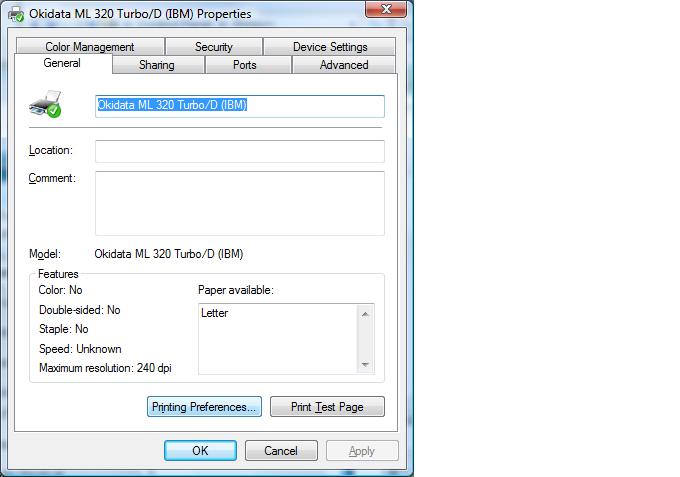The image size is (680, 477).
Task: Click the printer icon in the title bar
Action: click(x=17, y=14)
